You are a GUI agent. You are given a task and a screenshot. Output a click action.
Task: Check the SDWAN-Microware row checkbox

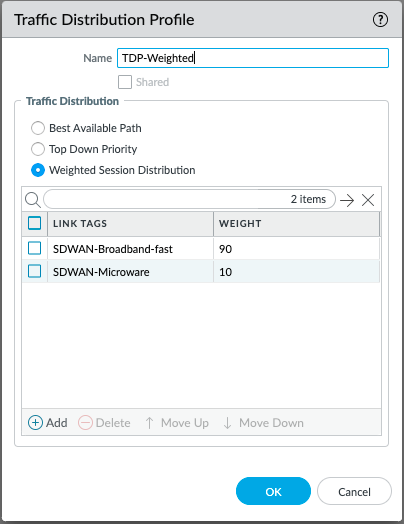(x=34, y=271)
